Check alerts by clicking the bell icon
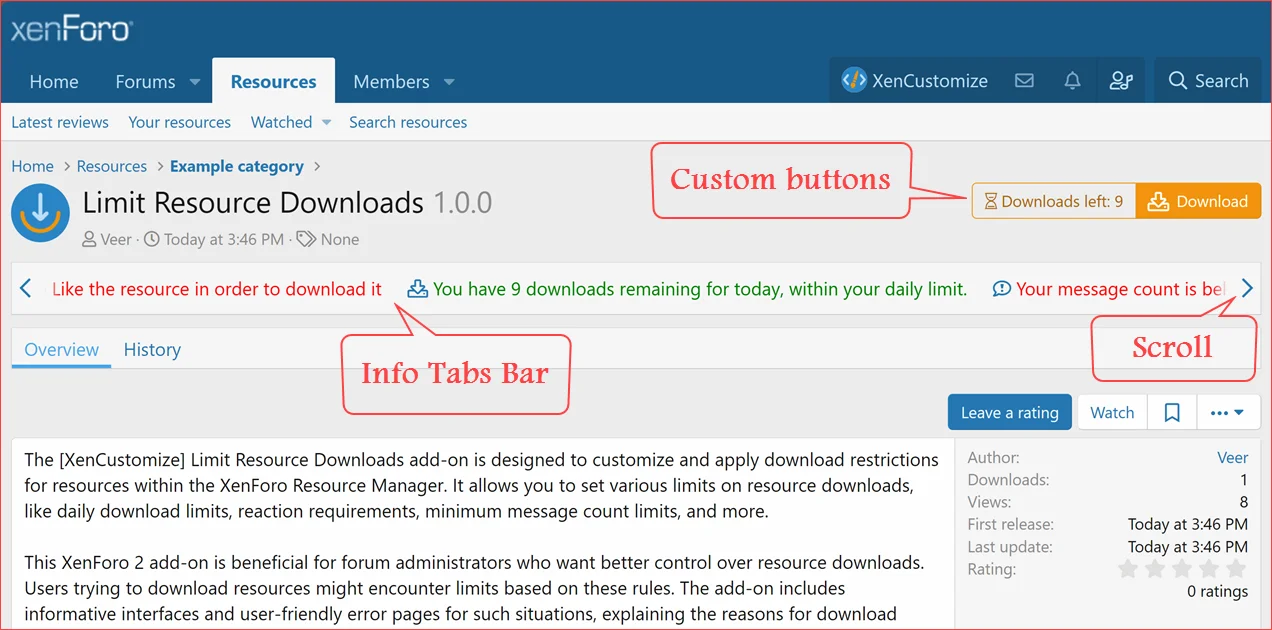 pos(1072,81)
